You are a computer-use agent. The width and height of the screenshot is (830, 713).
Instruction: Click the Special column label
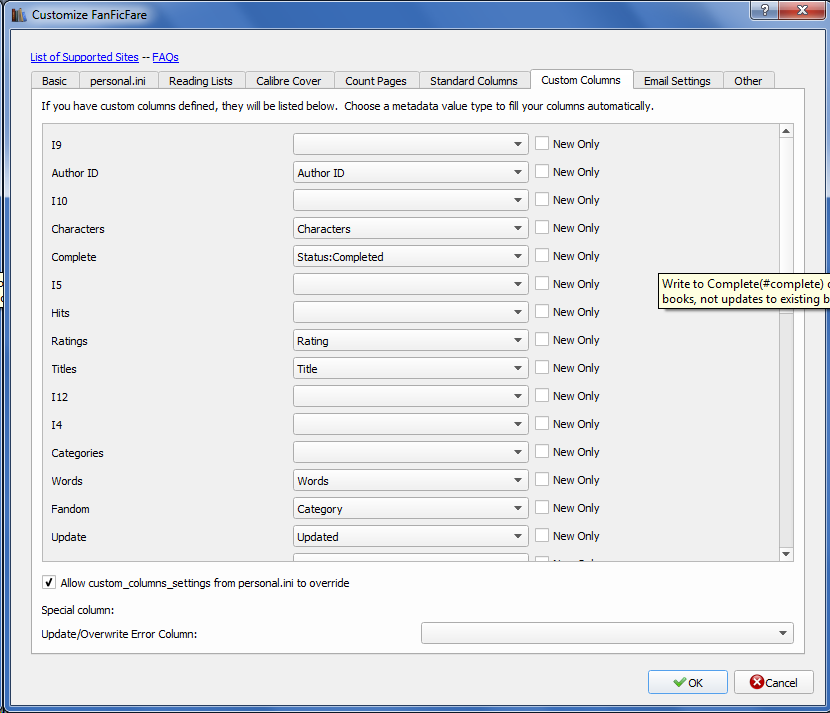click(x=77, y=610)
